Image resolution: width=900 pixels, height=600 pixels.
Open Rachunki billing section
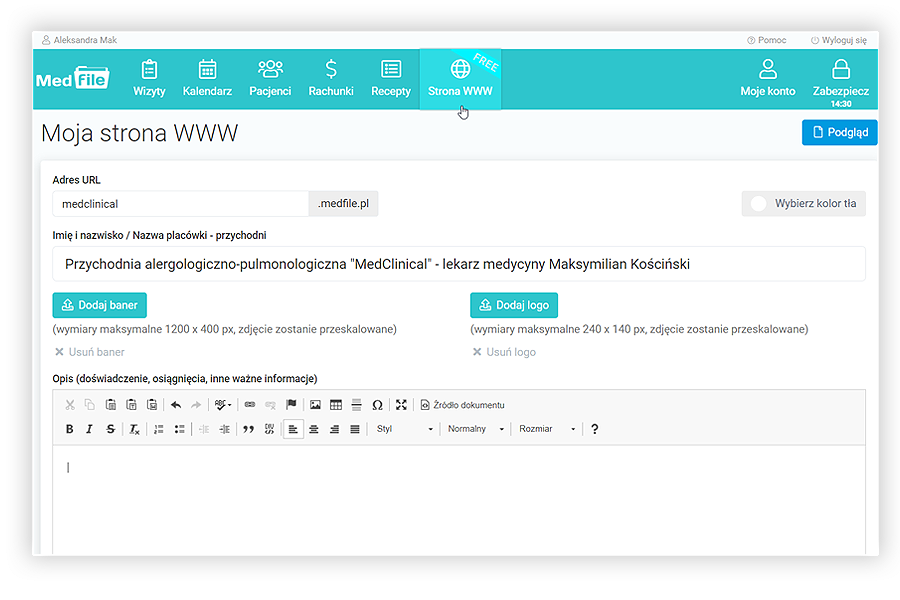tap(331, 78)
